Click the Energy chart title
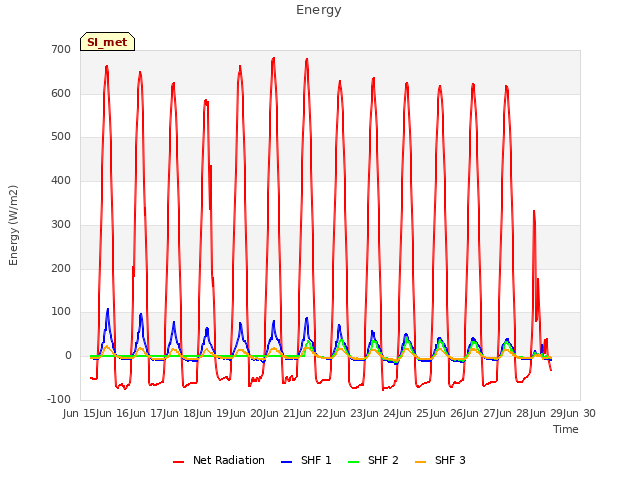This screenshot has height=480, width=640. [x=319, y=10]
